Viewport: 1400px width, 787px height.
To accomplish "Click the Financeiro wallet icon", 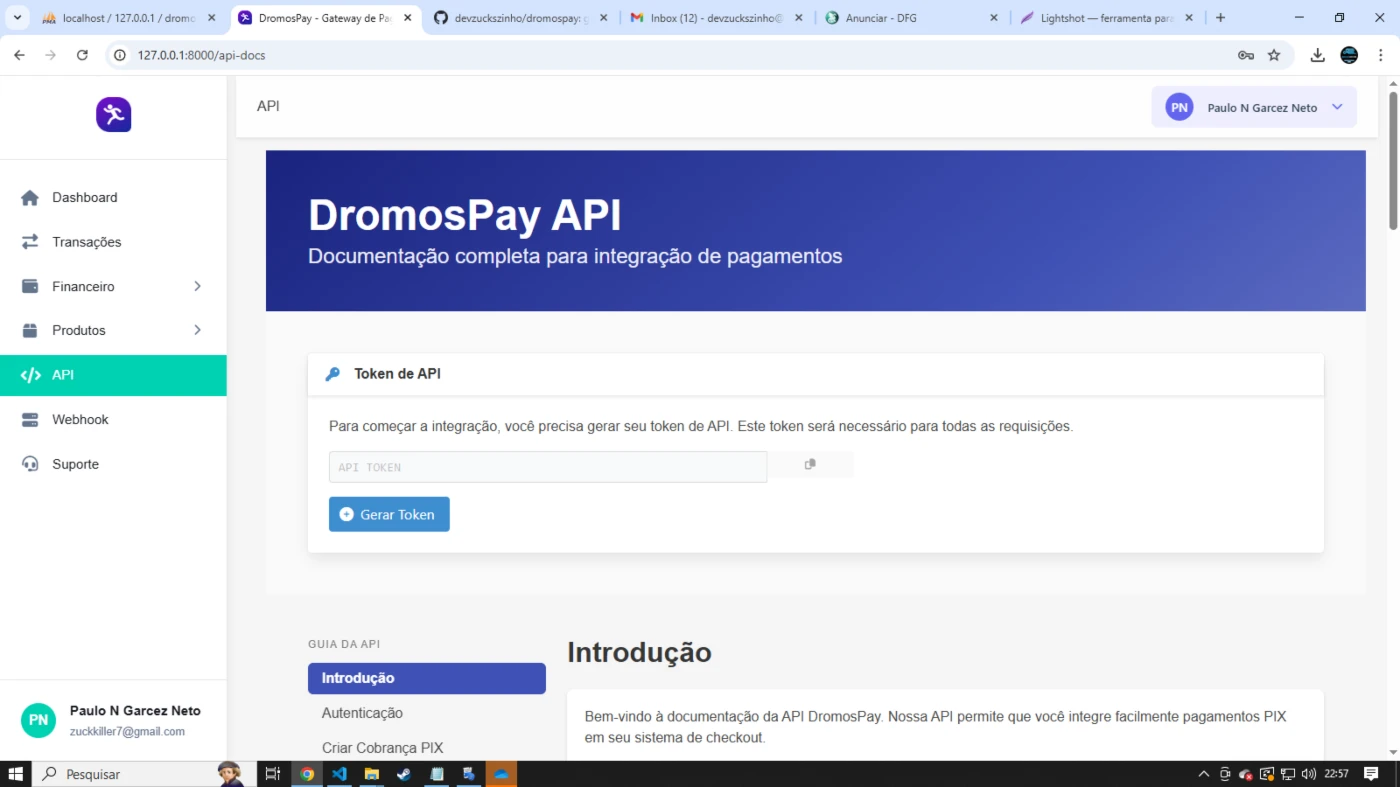I will pyautogui.click(x=30, y=287).
